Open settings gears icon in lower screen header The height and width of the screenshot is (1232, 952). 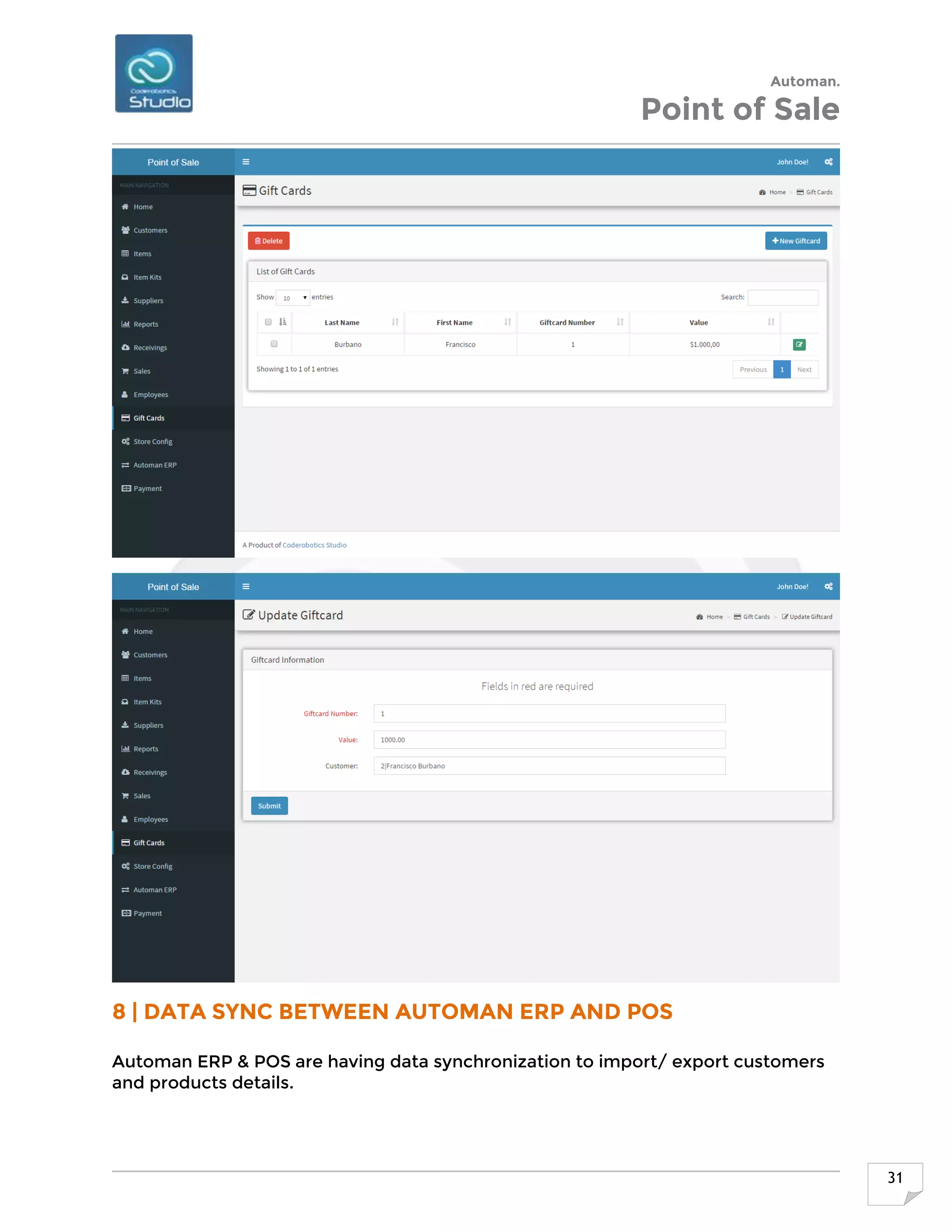point(828,587)
